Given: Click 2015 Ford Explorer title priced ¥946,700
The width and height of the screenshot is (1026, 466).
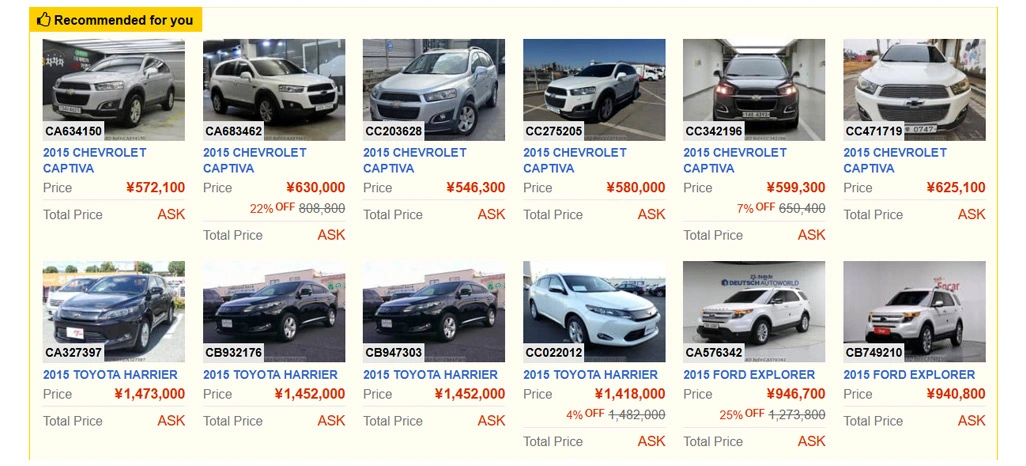Looking at the screenshot, I should pyautogui.click(x=750, y=375).
